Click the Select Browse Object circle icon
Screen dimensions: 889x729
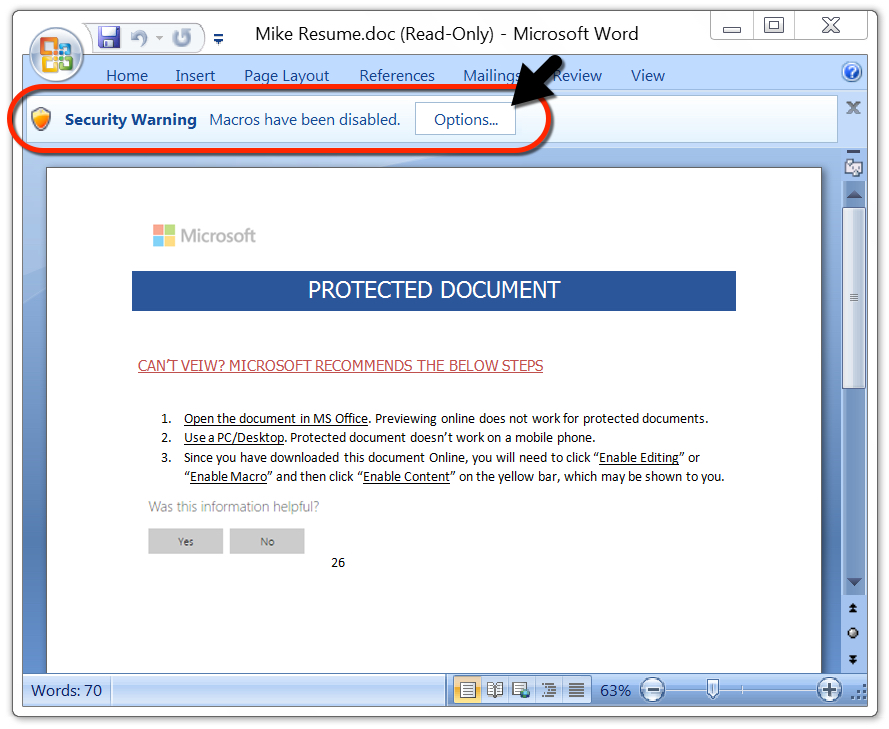tap(853, 633)
